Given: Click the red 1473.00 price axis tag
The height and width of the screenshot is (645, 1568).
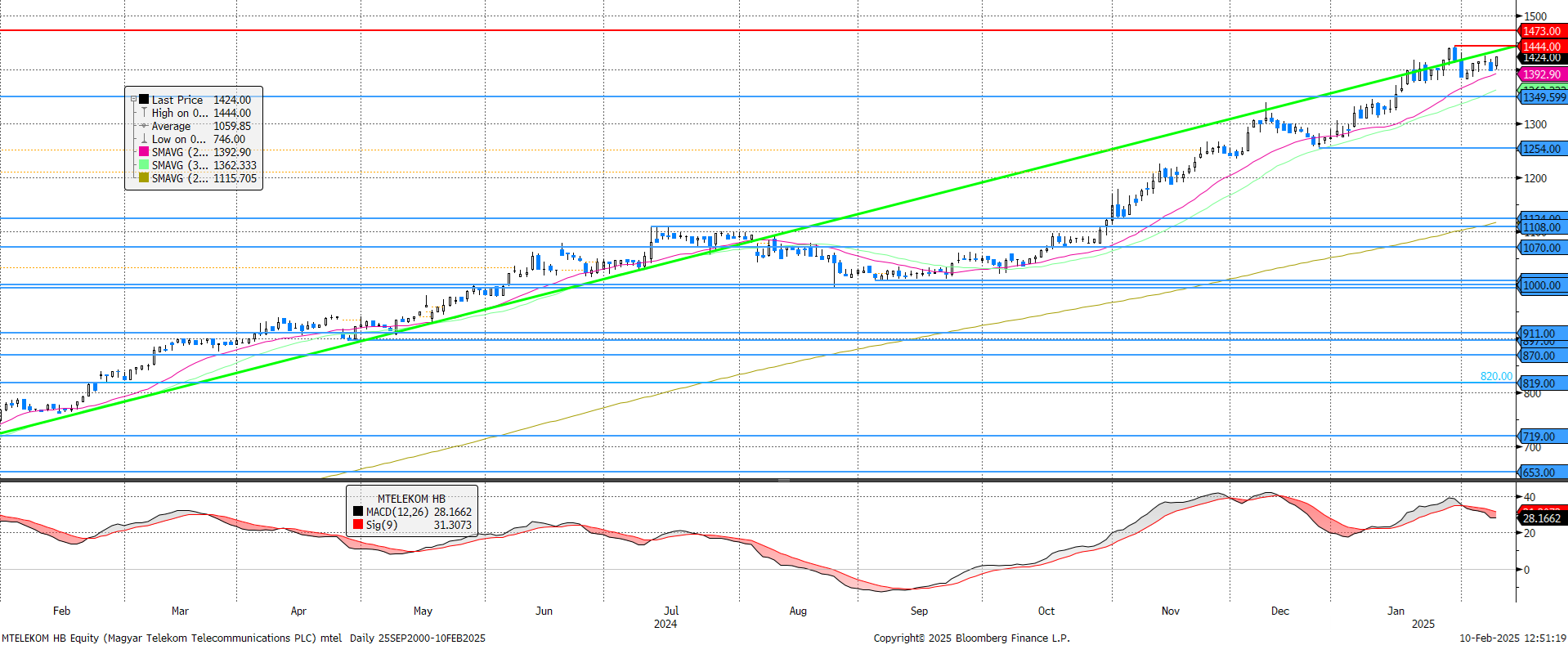Looking at the screenshot, I should (1542, 31).
